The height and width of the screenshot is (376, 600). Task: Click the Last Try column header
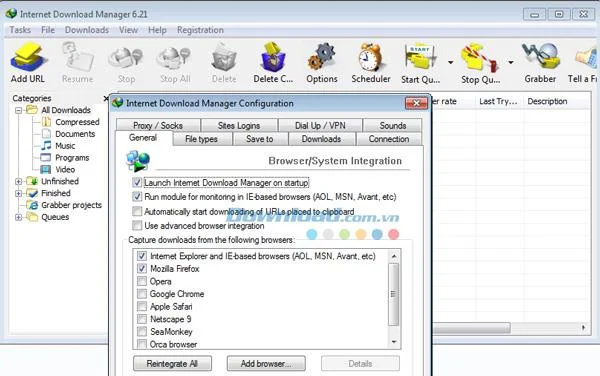point(498,101)
